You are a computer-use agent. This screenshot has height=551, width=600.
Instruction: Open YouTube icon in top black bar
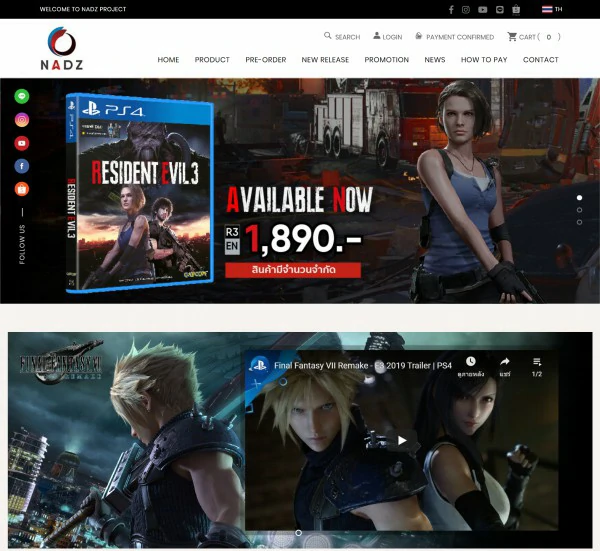pos(483,10)
